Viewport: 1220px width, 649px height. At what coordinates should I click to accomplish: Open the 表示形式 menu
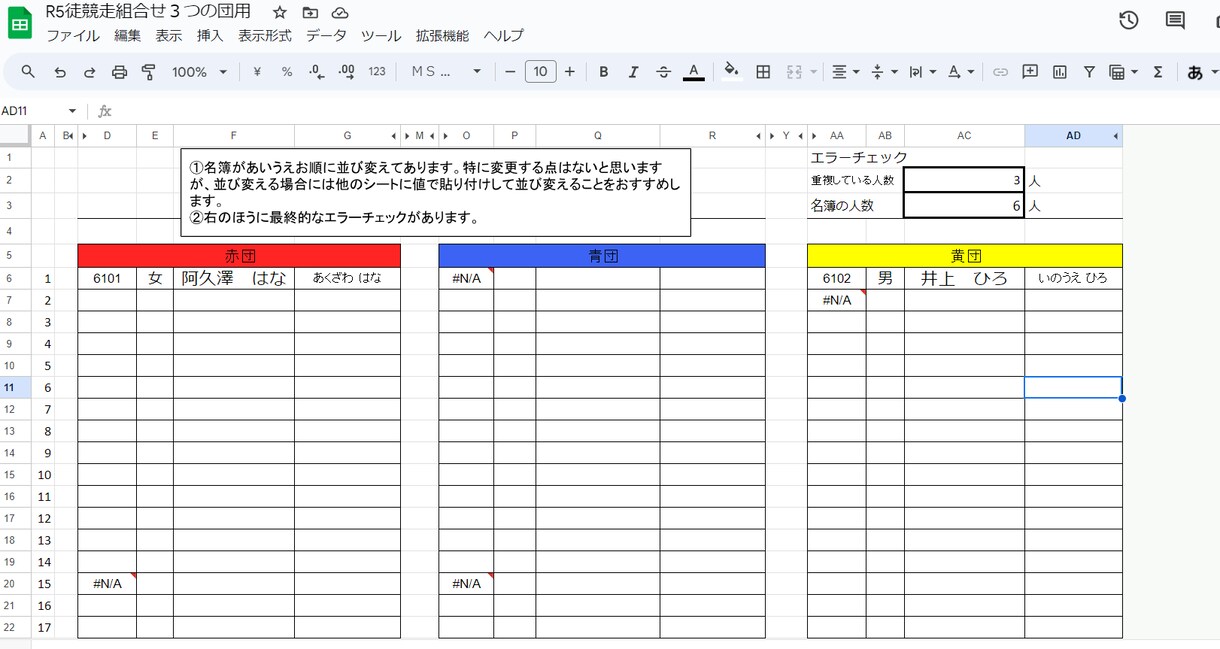tap(265, 36)
